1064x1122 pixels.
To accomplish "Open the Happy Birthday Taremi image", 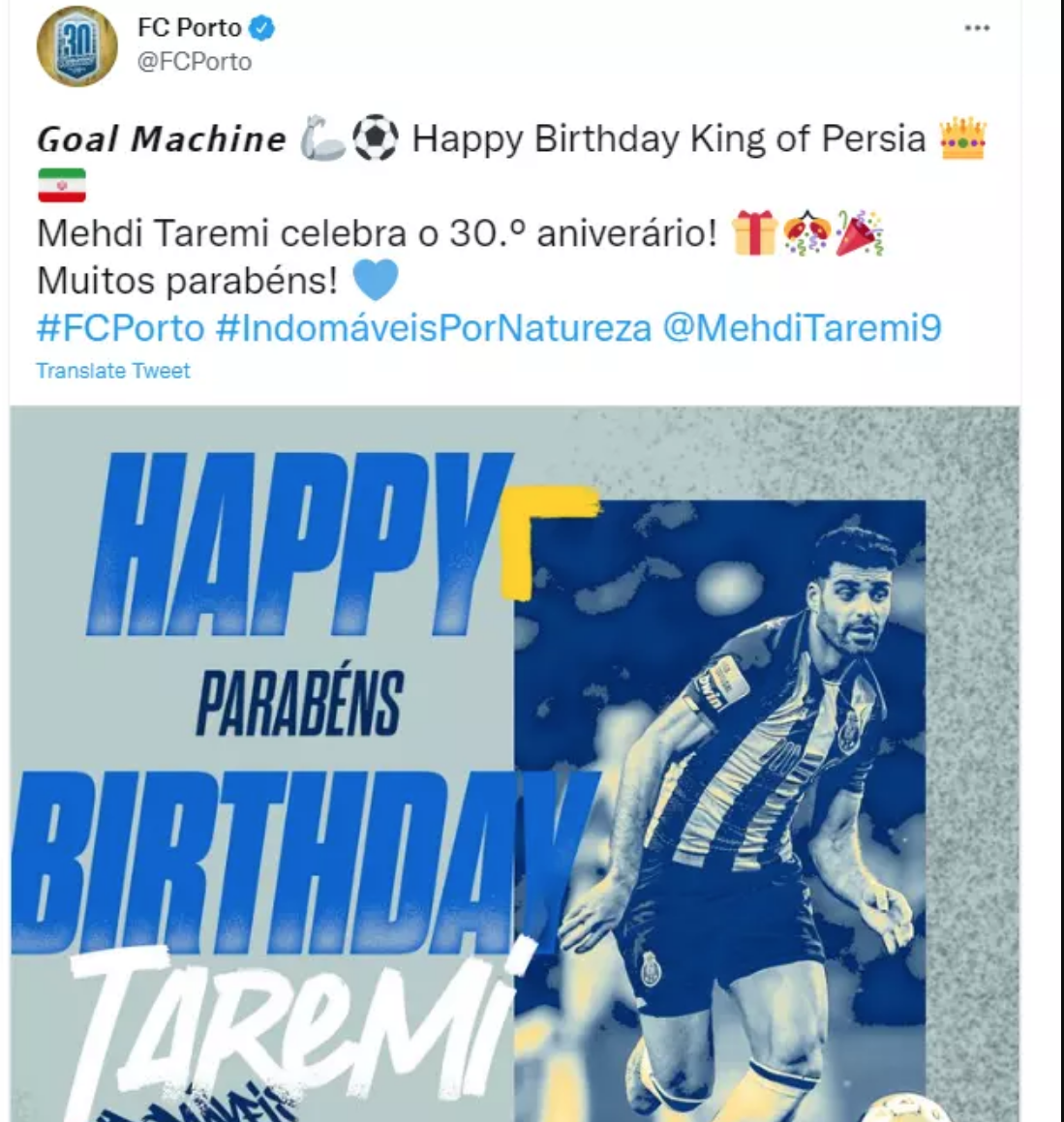I will [x=514, y=764].
